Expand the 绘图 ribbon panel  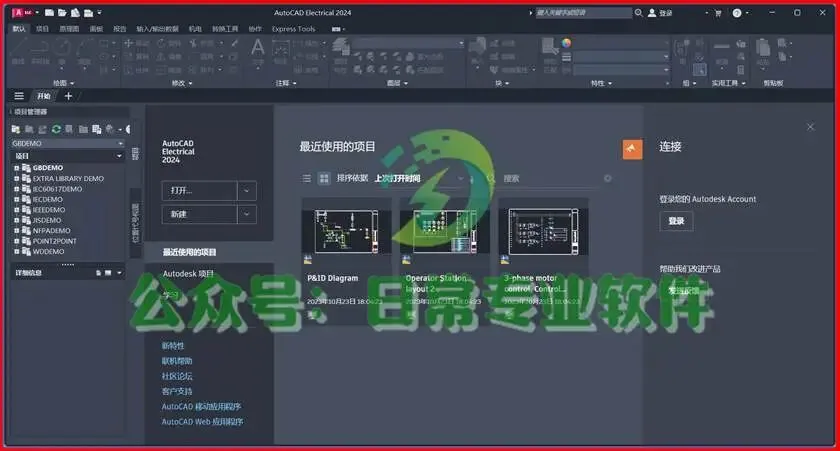[x=64, y=83]
